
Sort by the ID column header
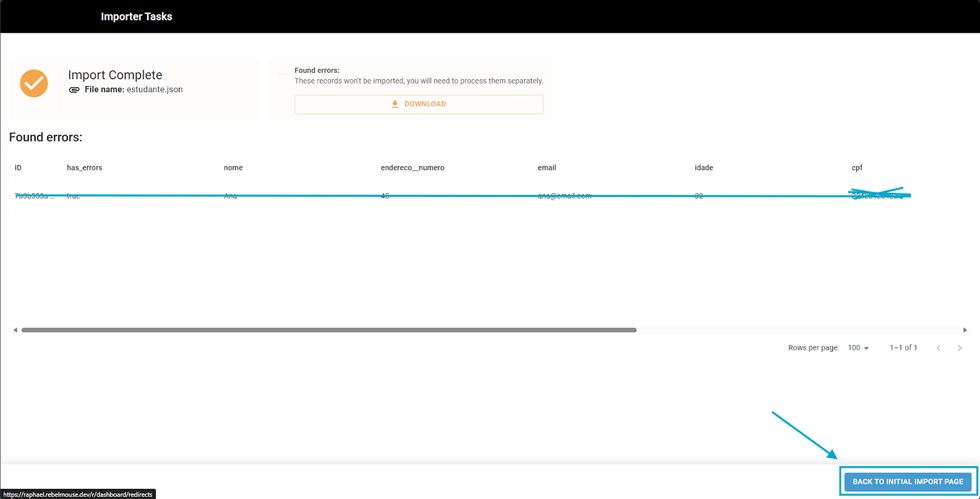tap(18, 168)
